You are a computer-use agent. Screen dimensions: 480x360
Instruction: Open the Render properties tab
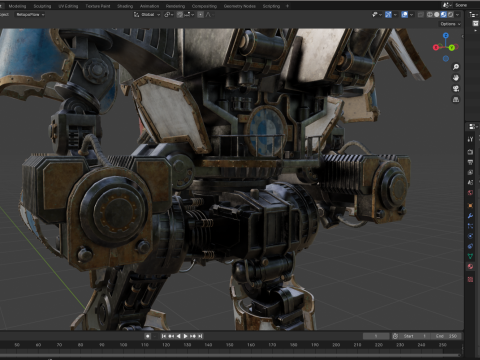(x=470, y=152)
